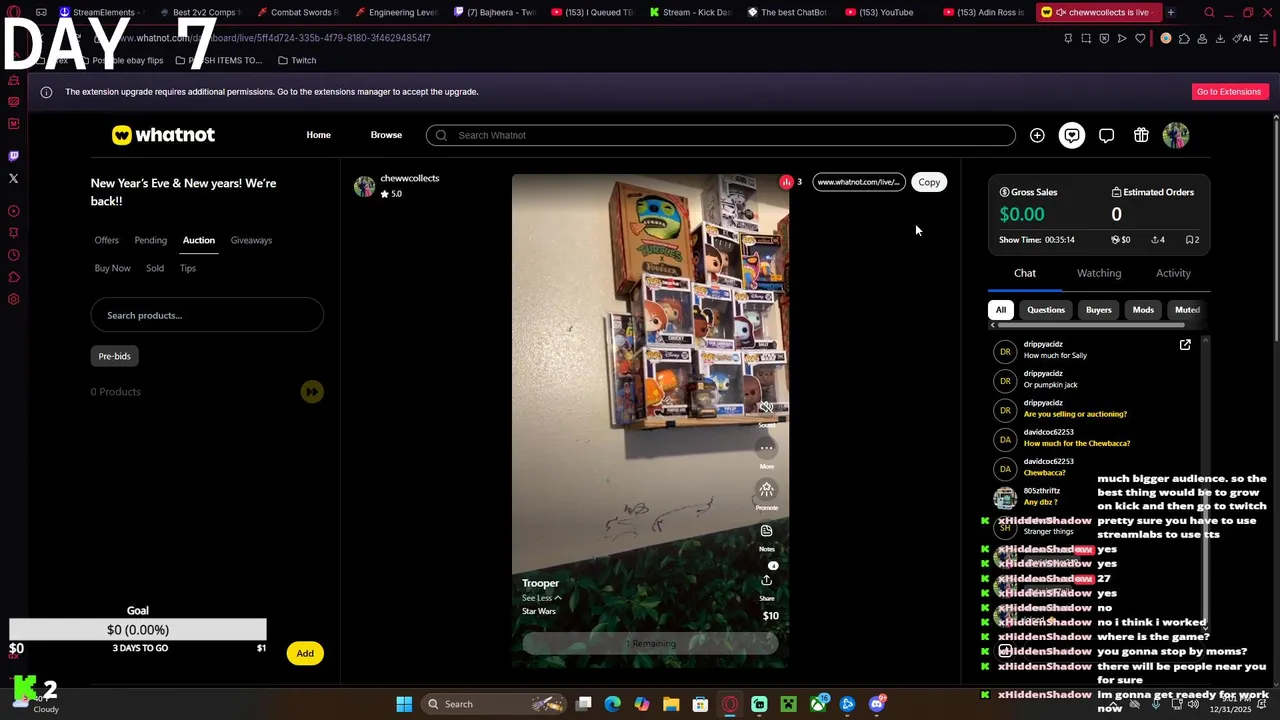Copy the live stream link

coord(929,182)
